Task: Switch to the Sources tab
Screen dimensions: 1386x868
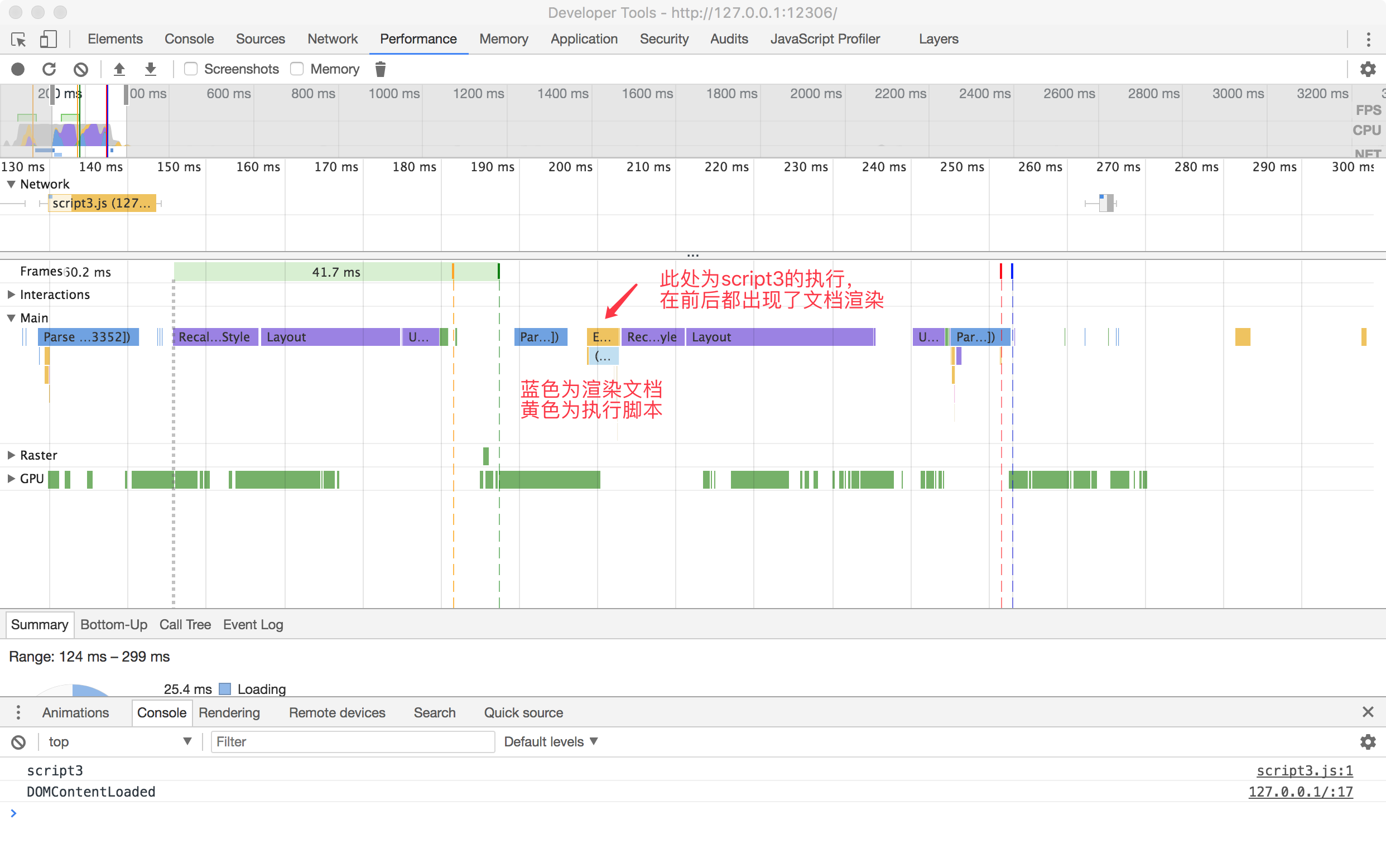Action: (x=260, y=39)
